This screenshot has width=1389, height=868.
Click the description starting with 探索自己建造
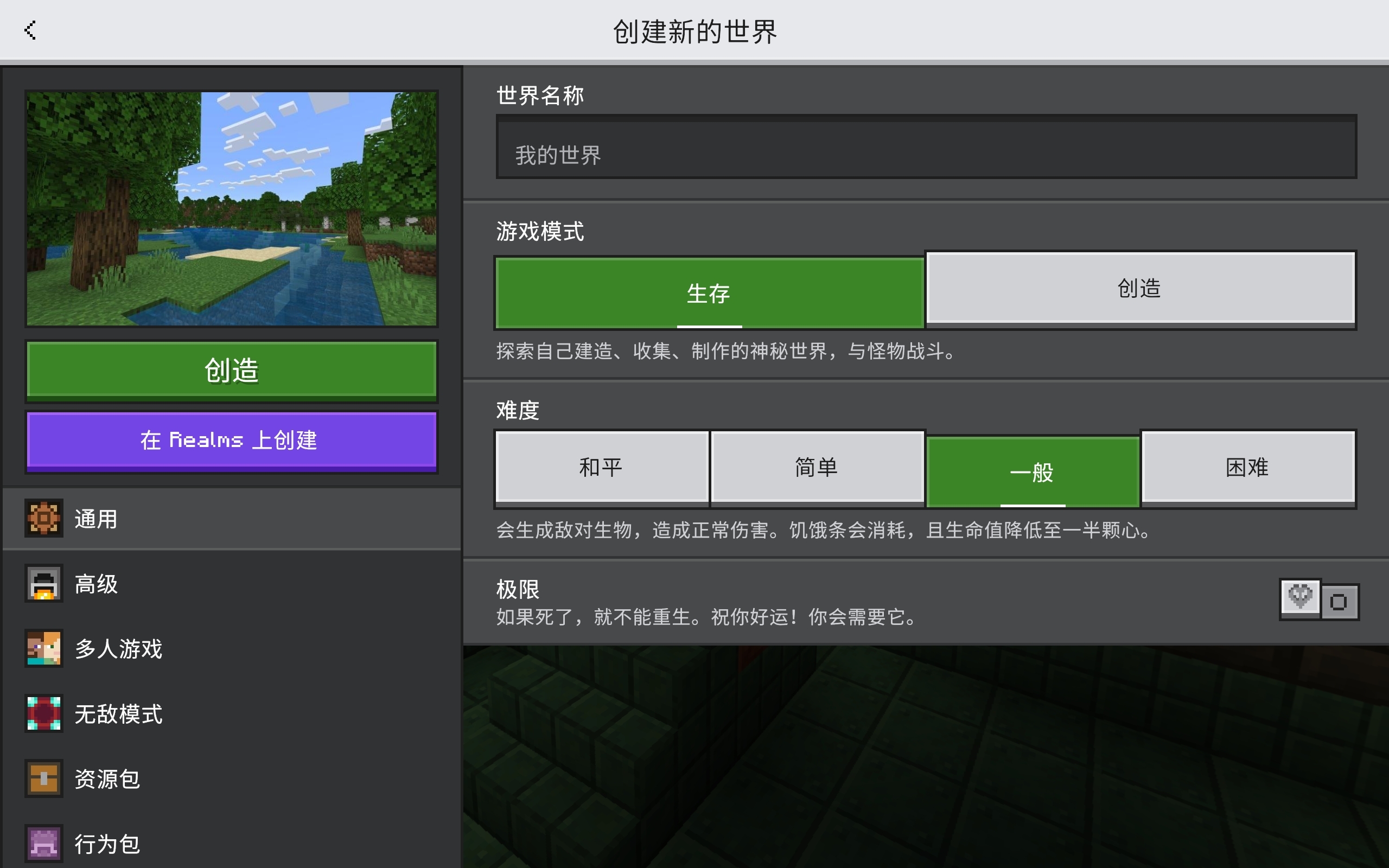click(726, 351)
